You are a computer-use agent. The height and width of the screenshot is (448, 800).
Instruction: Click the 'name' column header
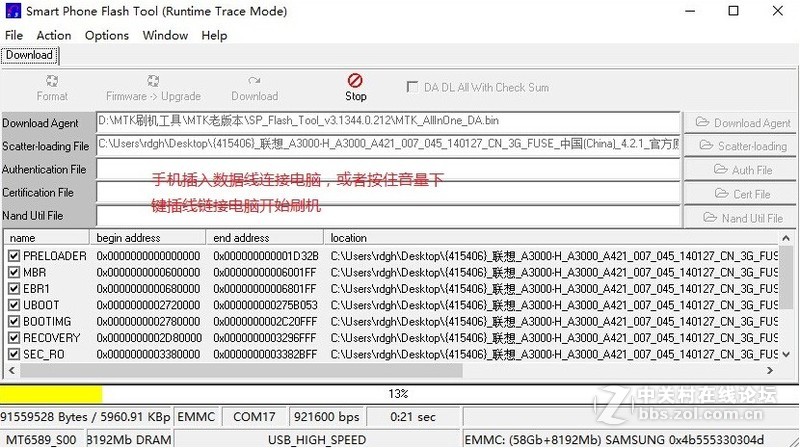[x=47, y=238]
